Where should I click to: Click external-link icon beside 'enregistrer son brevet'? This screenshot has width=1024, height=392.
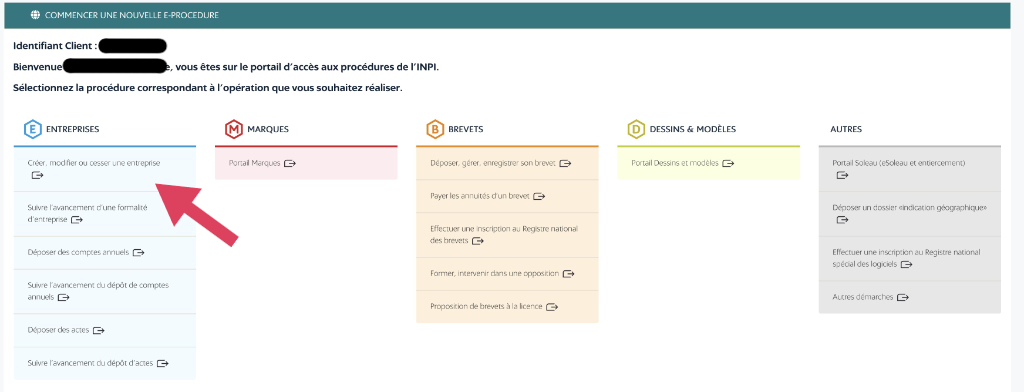point(566,163)
